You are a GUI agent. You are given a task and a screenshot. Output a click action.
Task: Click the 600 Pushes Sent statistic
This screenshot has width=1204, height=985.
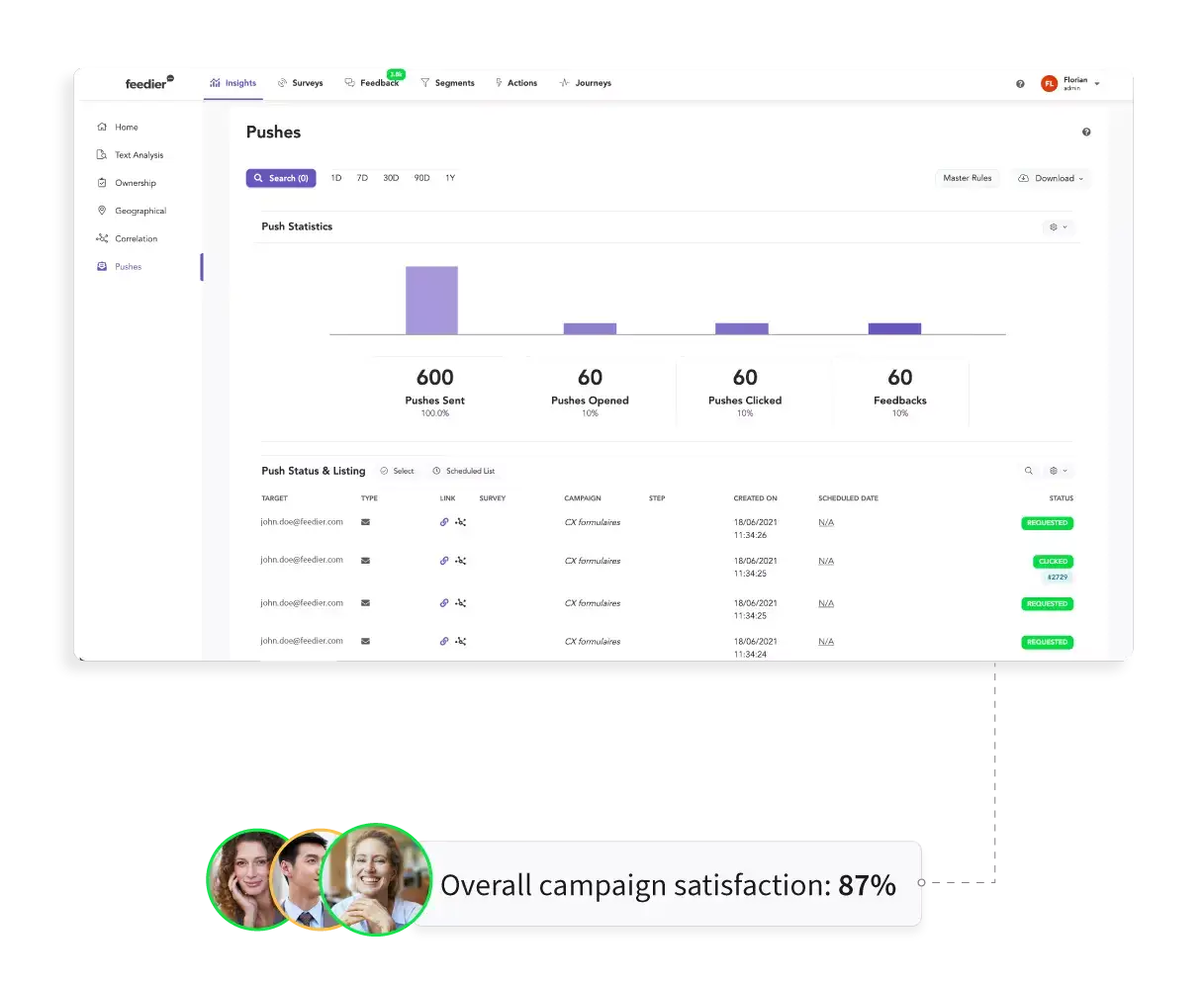tap(435, 392)
